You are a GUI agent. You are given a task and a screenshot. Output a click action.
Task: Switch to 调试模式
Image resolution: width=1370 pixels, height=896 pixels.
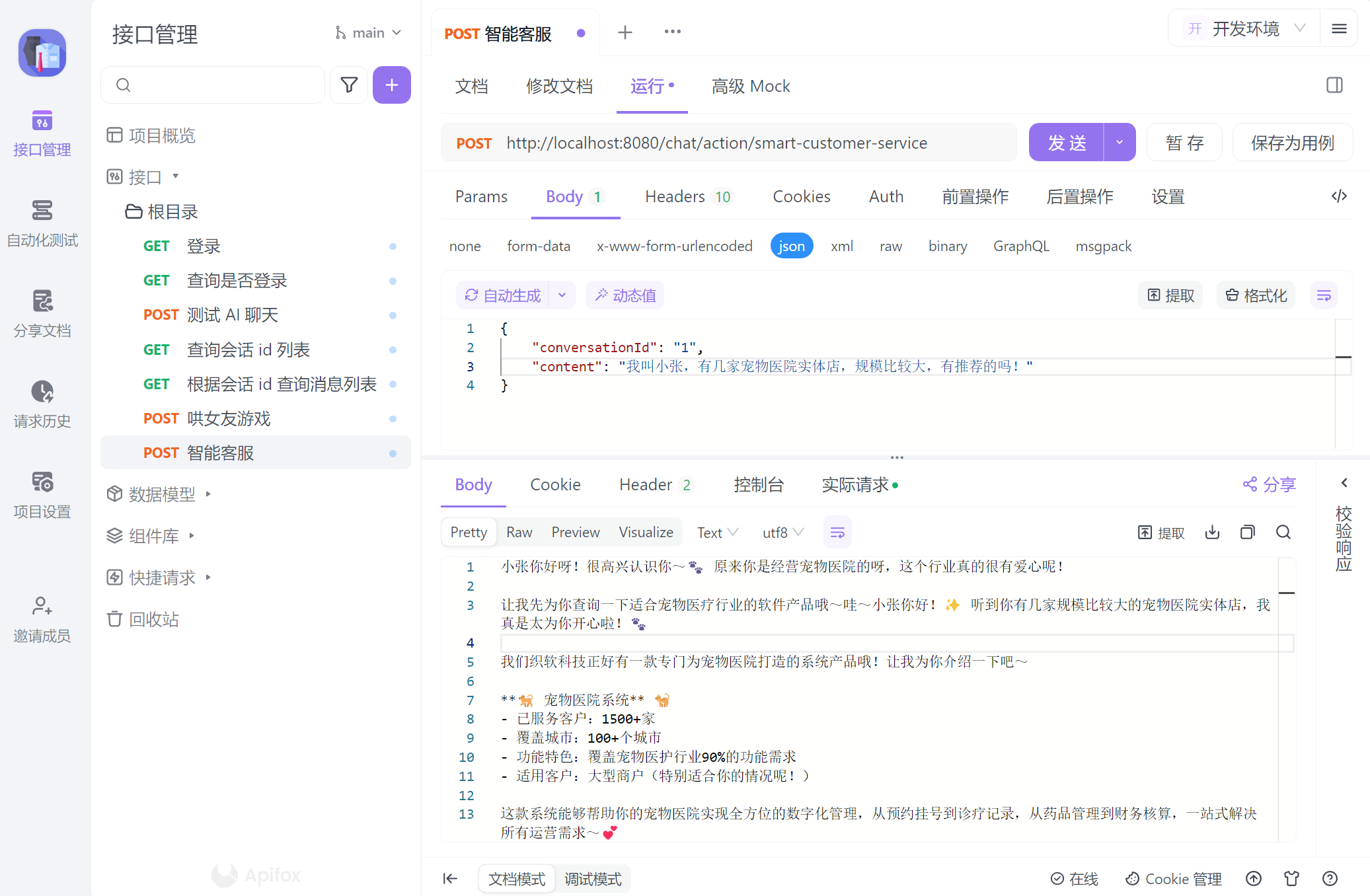593,879
